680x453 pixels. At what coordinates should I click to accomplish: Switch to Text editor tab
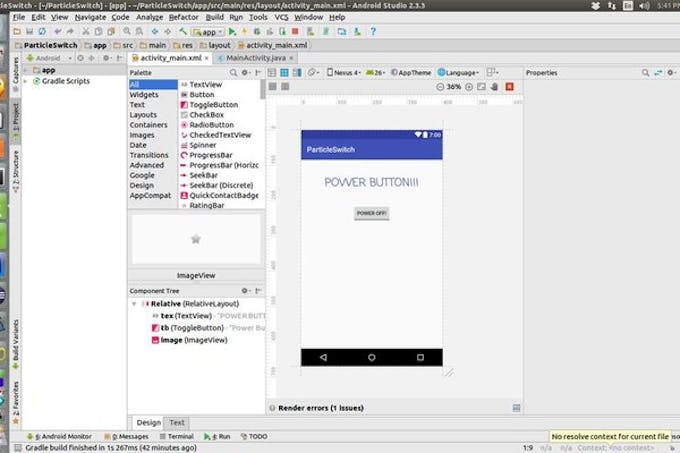(177, 423)
